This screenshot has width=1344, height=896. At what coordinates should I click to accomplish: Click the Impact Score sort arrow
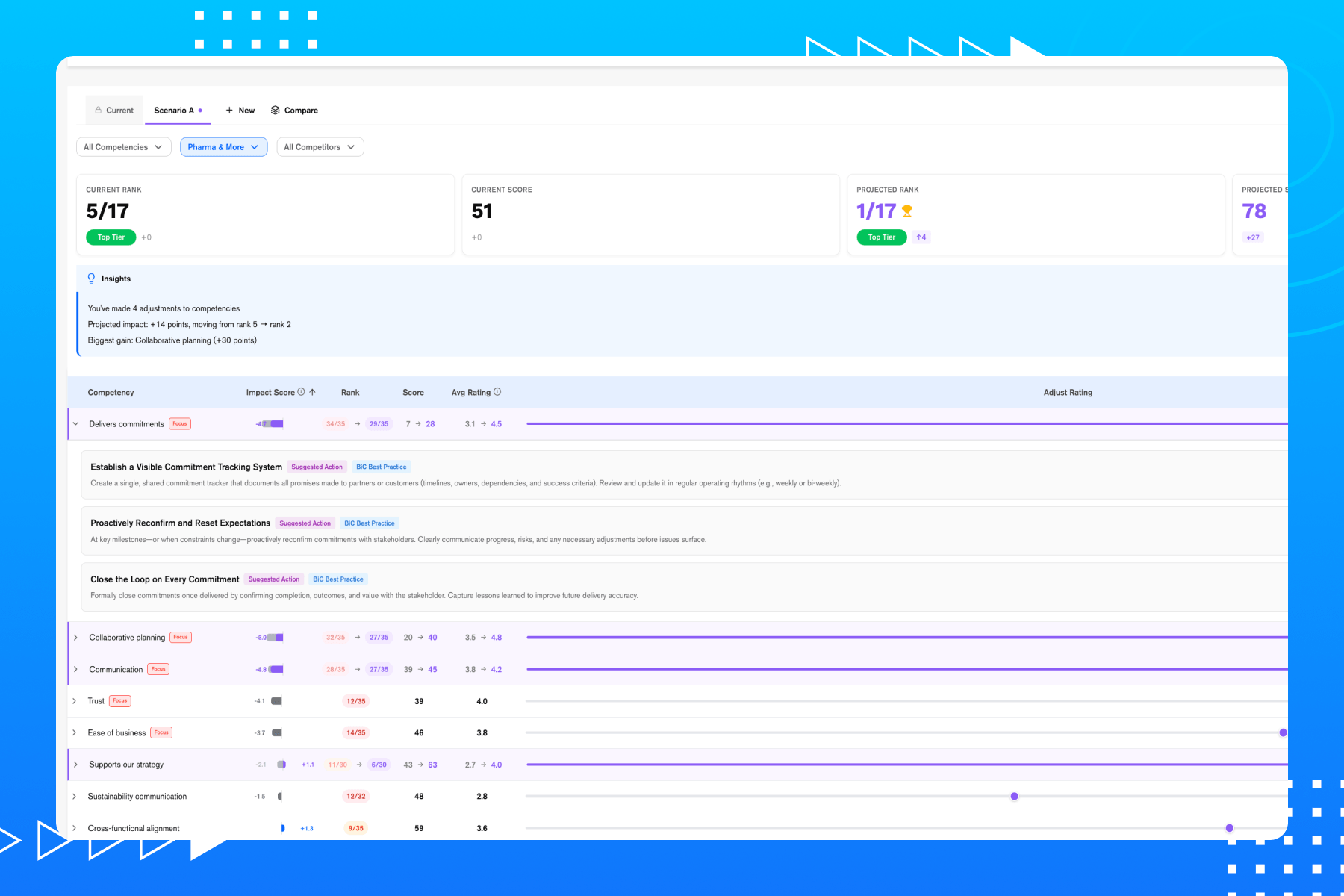[313, 392]
